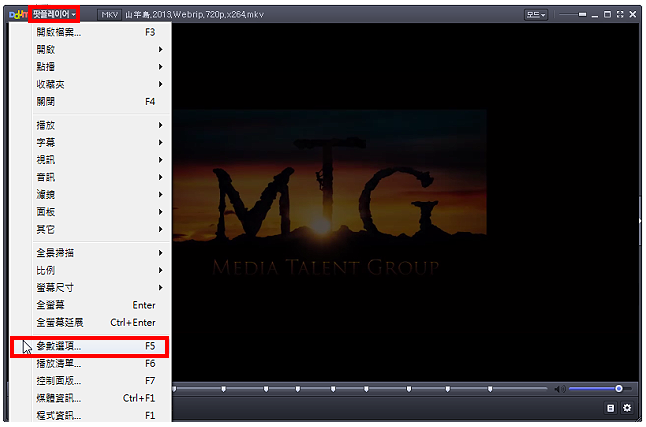Open playlist panel icon at bottom right

[611, 408]
